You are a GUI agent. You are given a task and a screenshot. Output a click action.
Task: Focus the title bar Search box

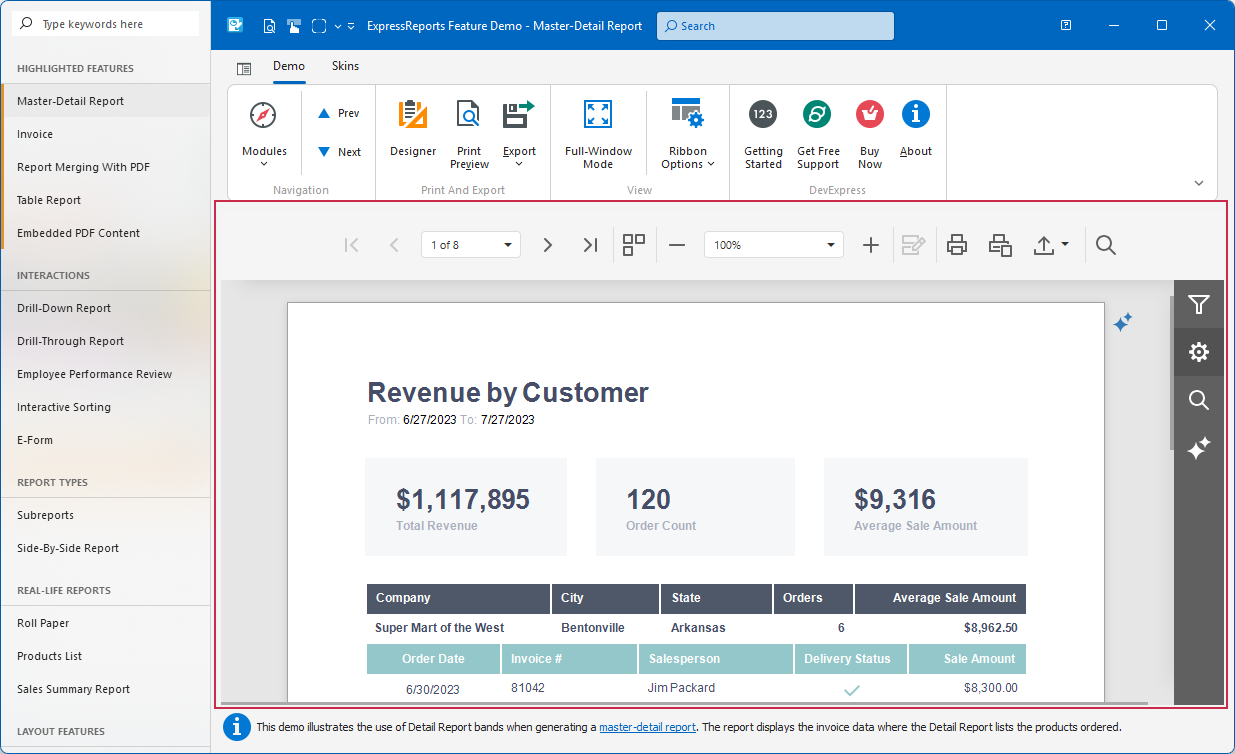tap(775, 26)
